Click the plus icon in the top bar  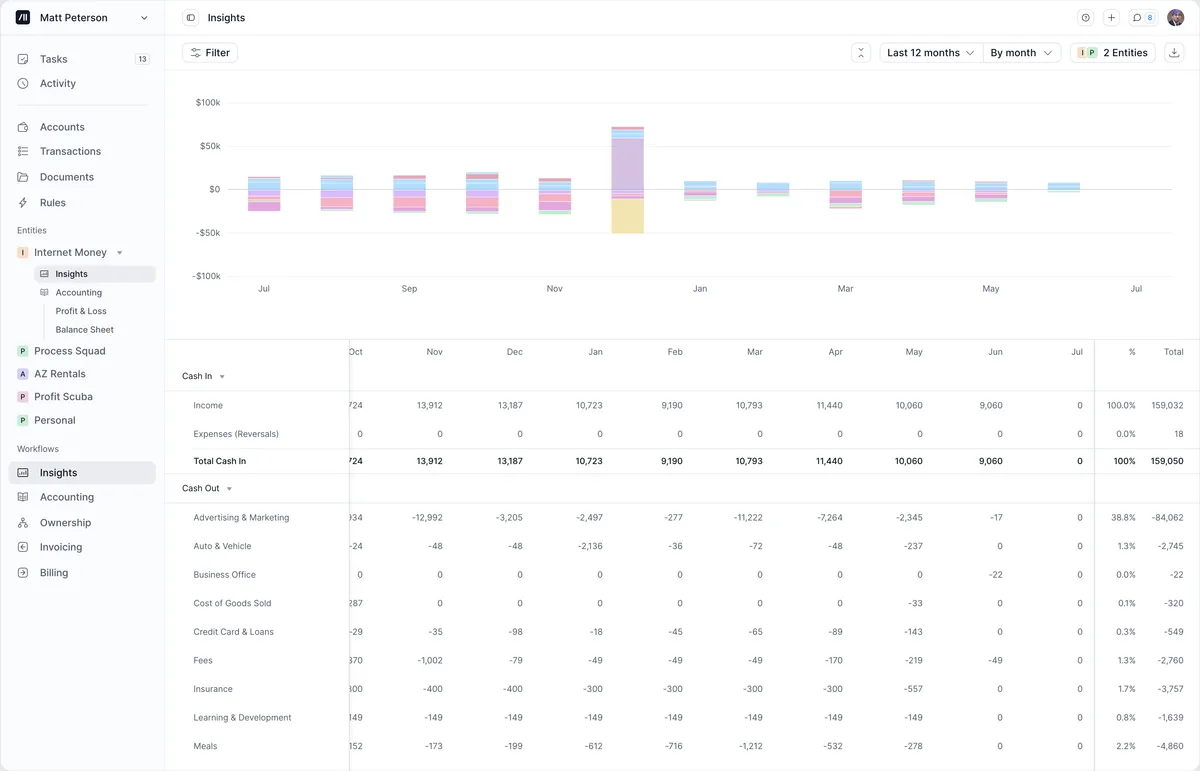(x=1111, y=18)
